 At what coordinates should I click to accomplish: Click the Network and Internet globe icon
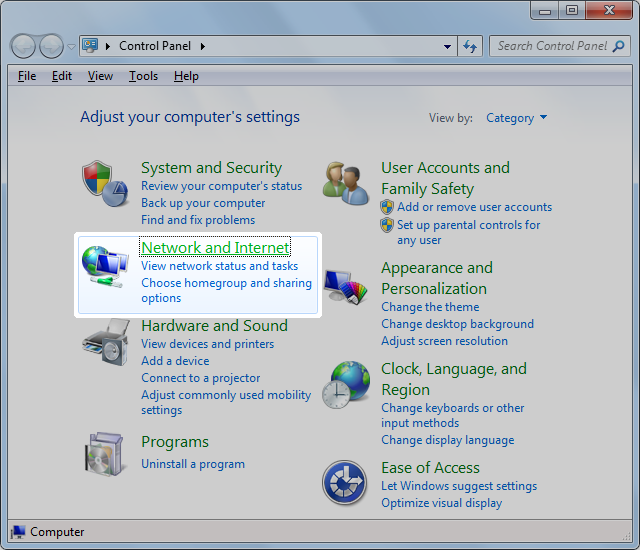[x=104, y=265]
